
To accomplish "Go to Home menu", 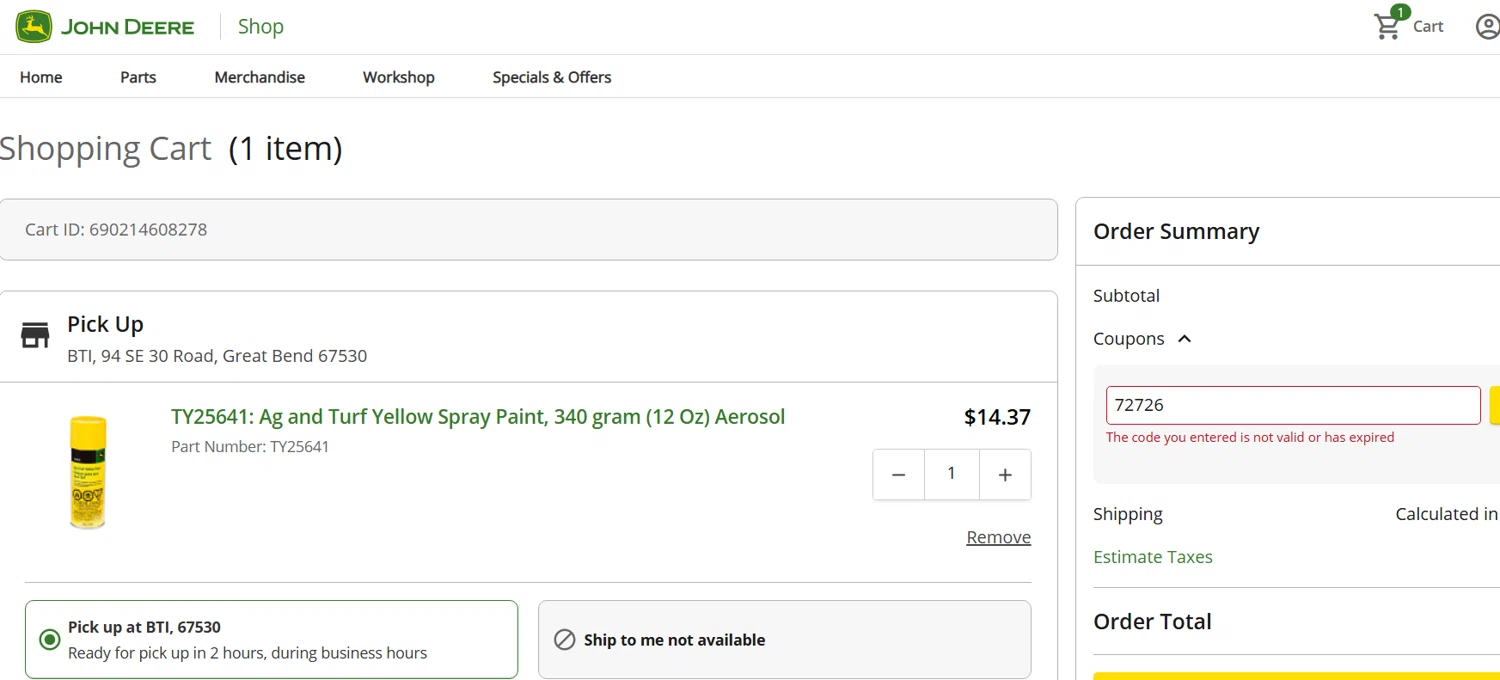I will [41, 77].
